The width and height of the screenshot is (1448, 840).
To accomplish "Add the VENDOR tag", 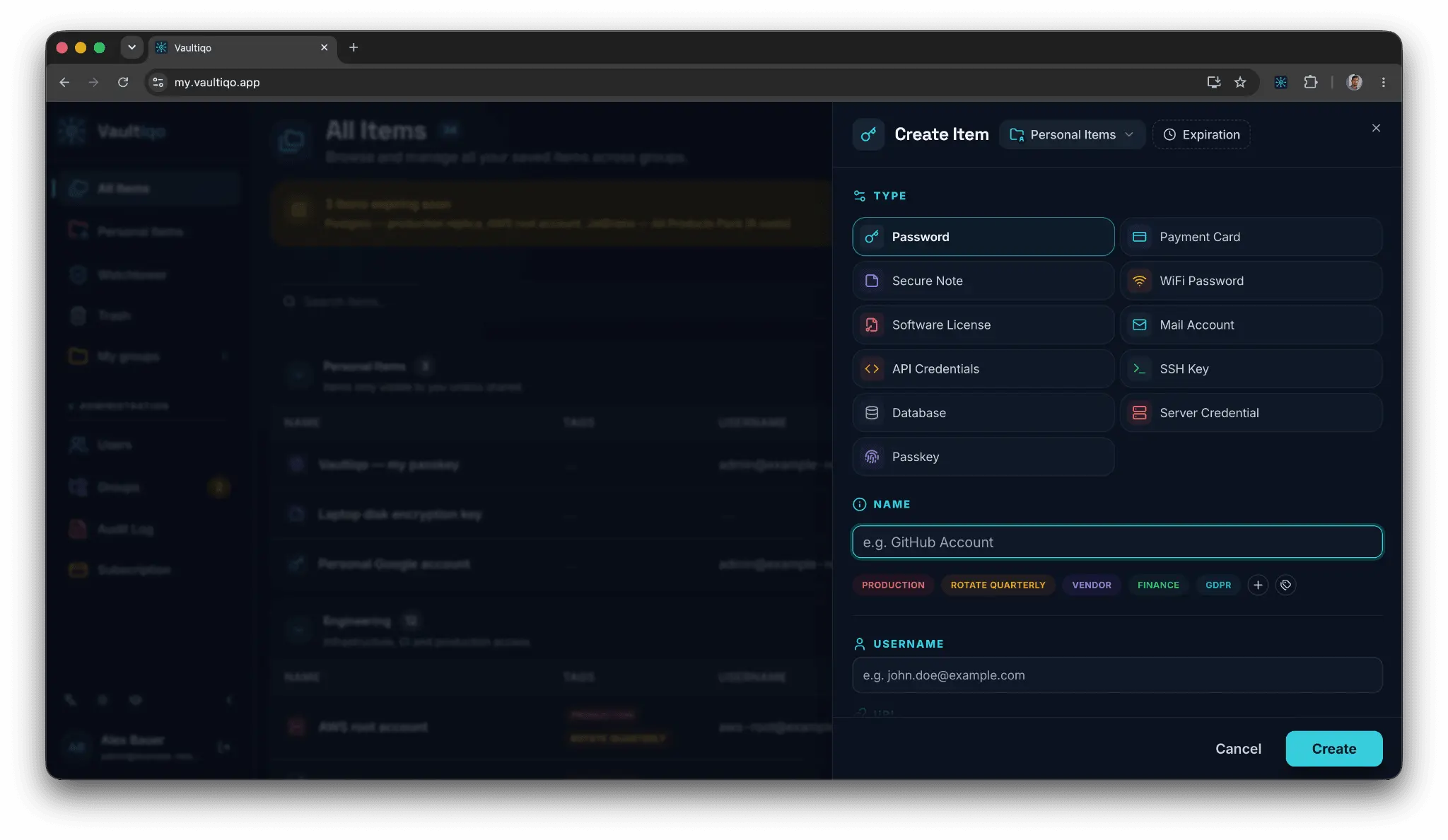I will pos(1092,585).
